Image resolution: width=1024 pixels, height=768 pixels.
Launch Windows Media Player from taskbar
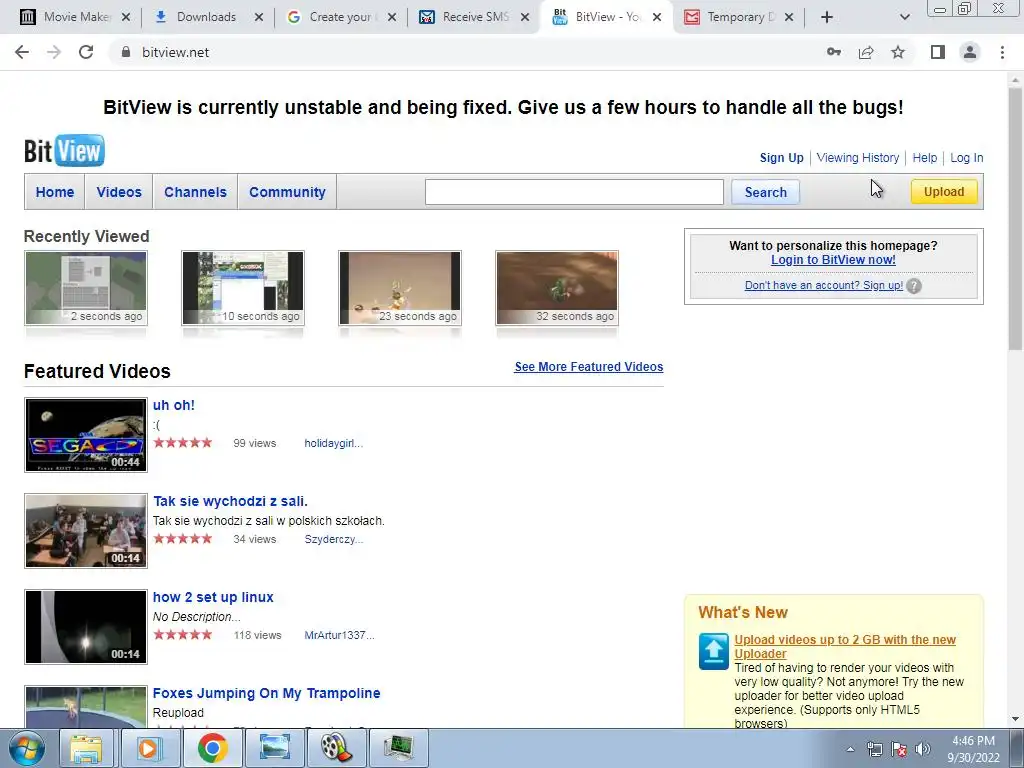[149, 748]
